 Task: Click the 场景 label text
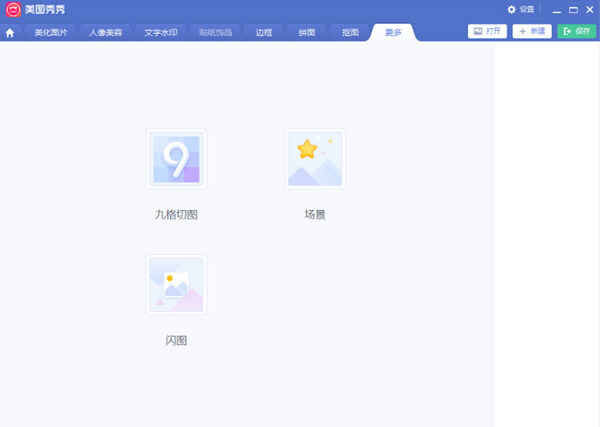[315, 215]
